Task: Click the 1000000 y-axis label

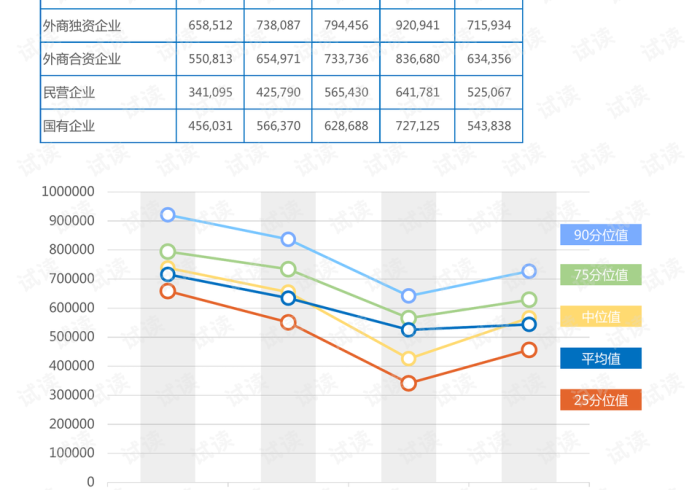Action: click(68, 192)
